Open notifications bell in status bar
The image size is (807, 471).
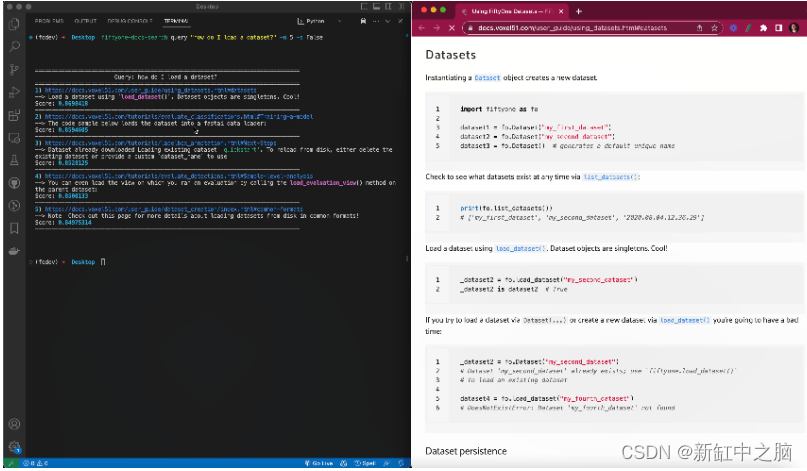click(x=401, y=463)
